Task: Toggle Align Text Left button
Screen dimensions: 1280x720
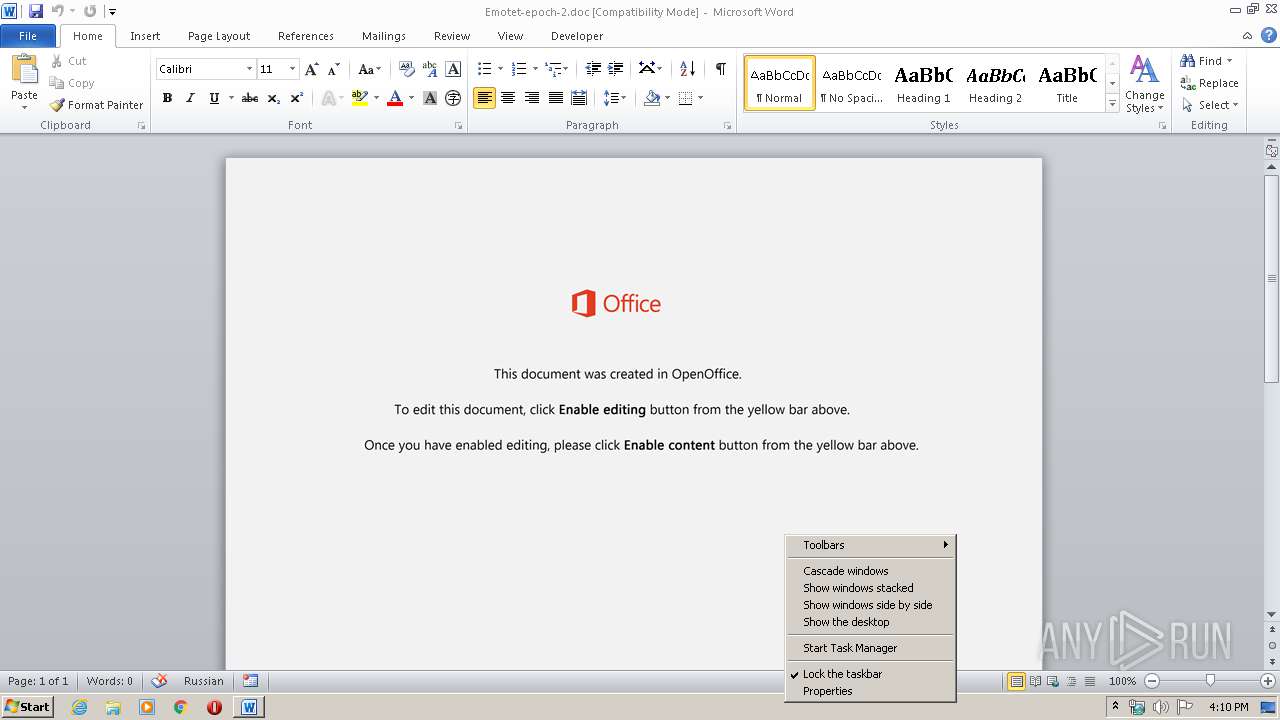Action: [x=484, y=98]
